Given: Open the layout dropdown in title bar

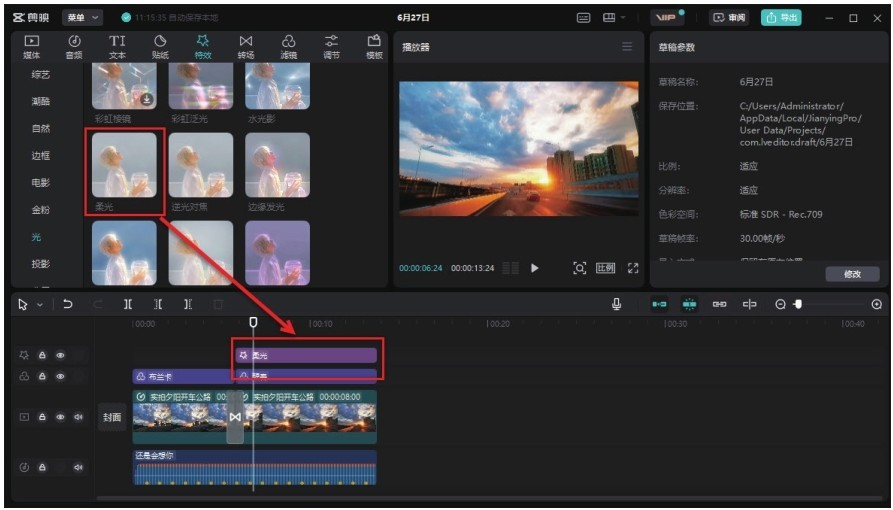Looking at the screenshot, I should click(x=614, y=18).
